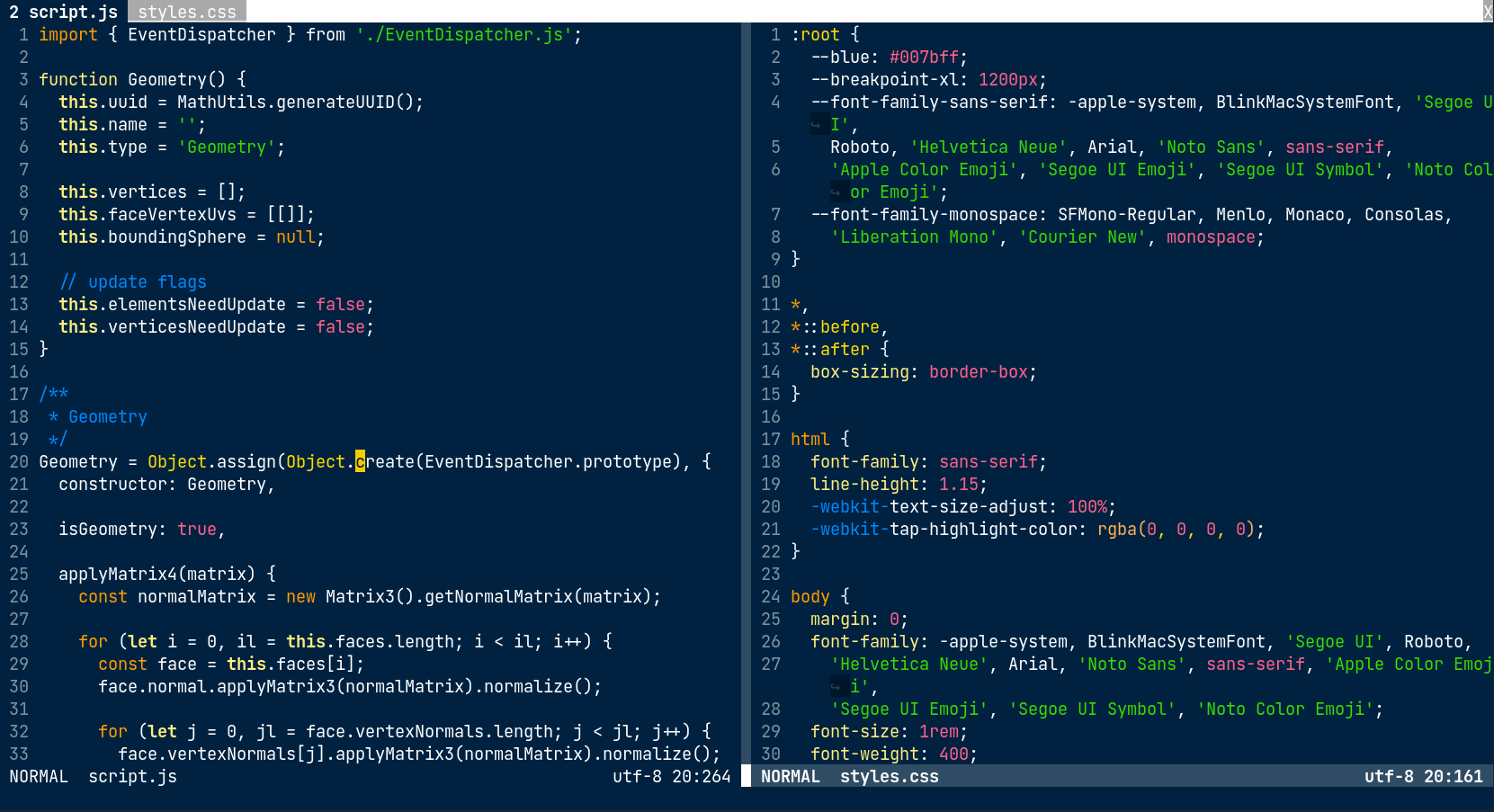Click the '* Geometry' doc comment line
Viewport: 1494px width, 812px height.
[98, 416]
